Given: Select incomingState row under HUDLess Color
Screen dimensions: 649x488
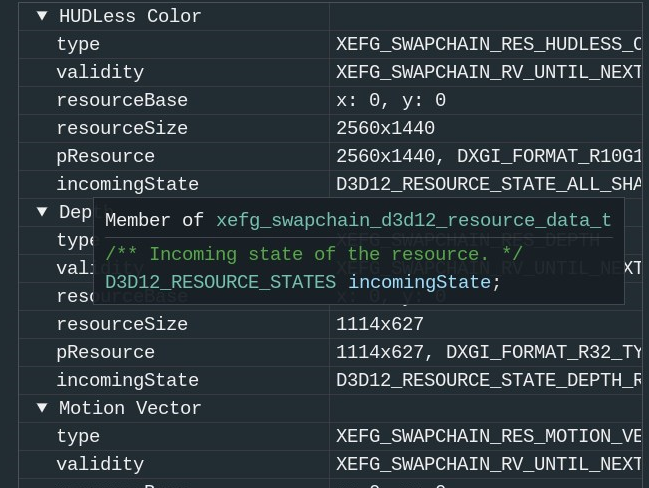Looking at the screenshot, I should [127, 184].
